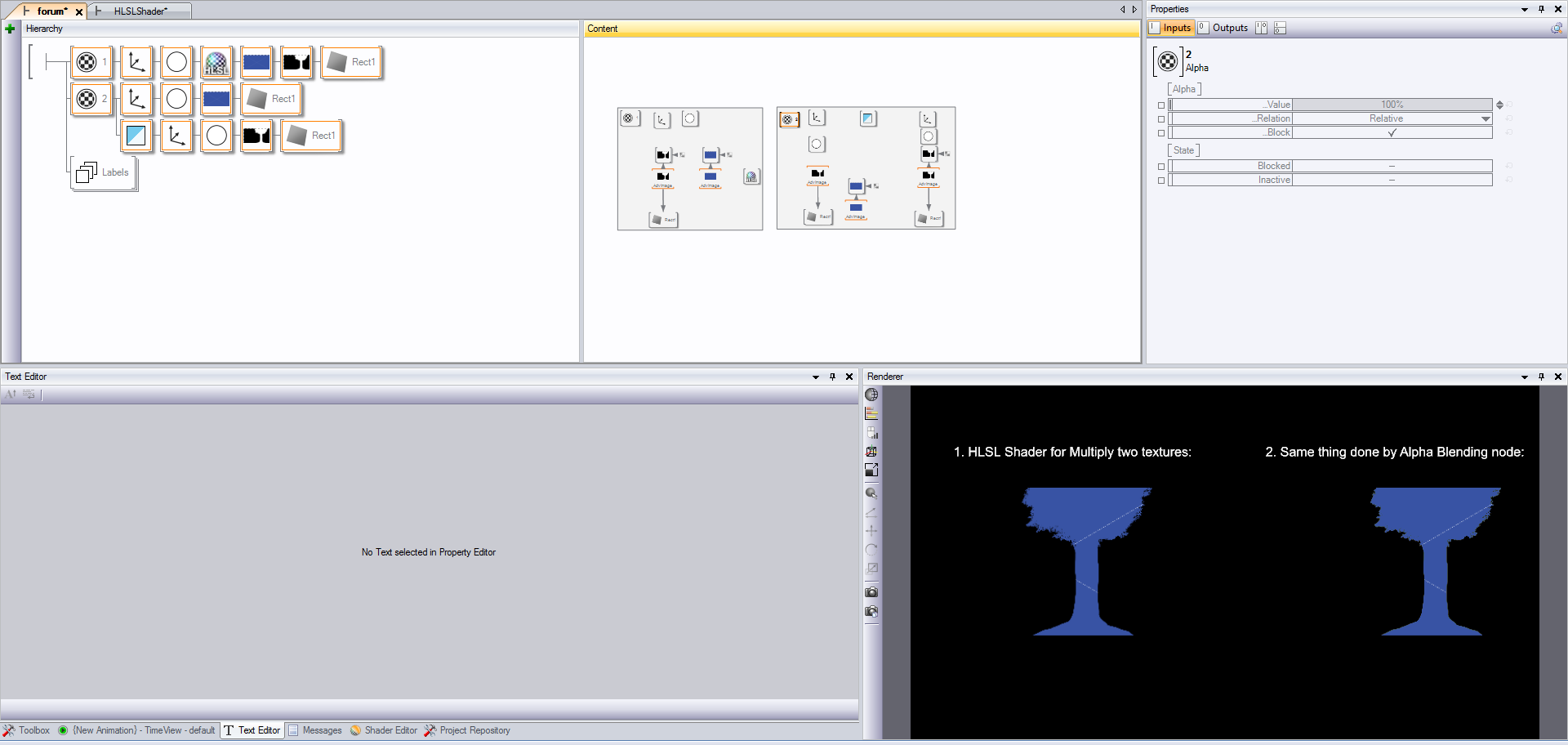Toggle the Block property checkmark
The width and height of the screenshot is (1568, 745).
pyautogui.click(x=1392, y=132)
